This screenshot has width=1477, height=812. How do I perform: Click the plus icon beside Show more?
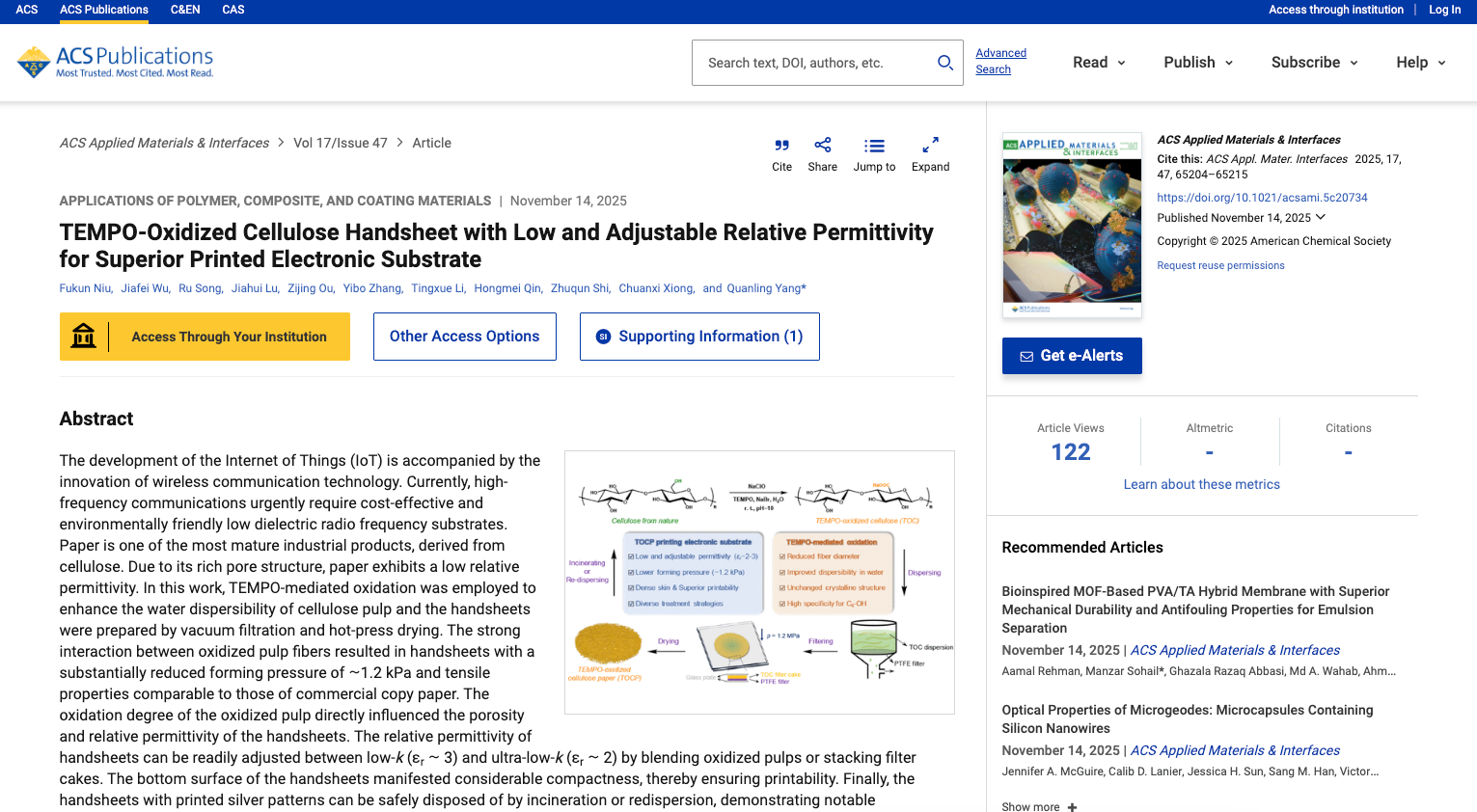click(1072, 807)
